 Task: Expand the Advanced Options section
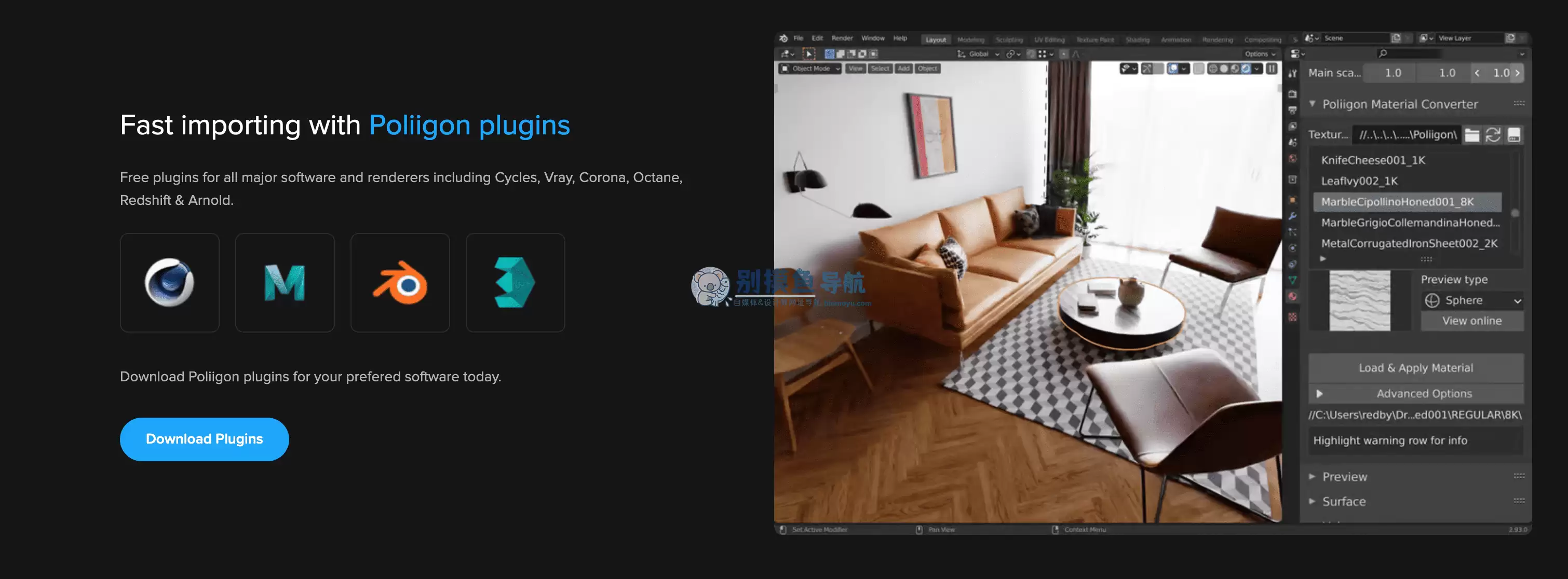pyautogui.click(x=1416, y=394)
